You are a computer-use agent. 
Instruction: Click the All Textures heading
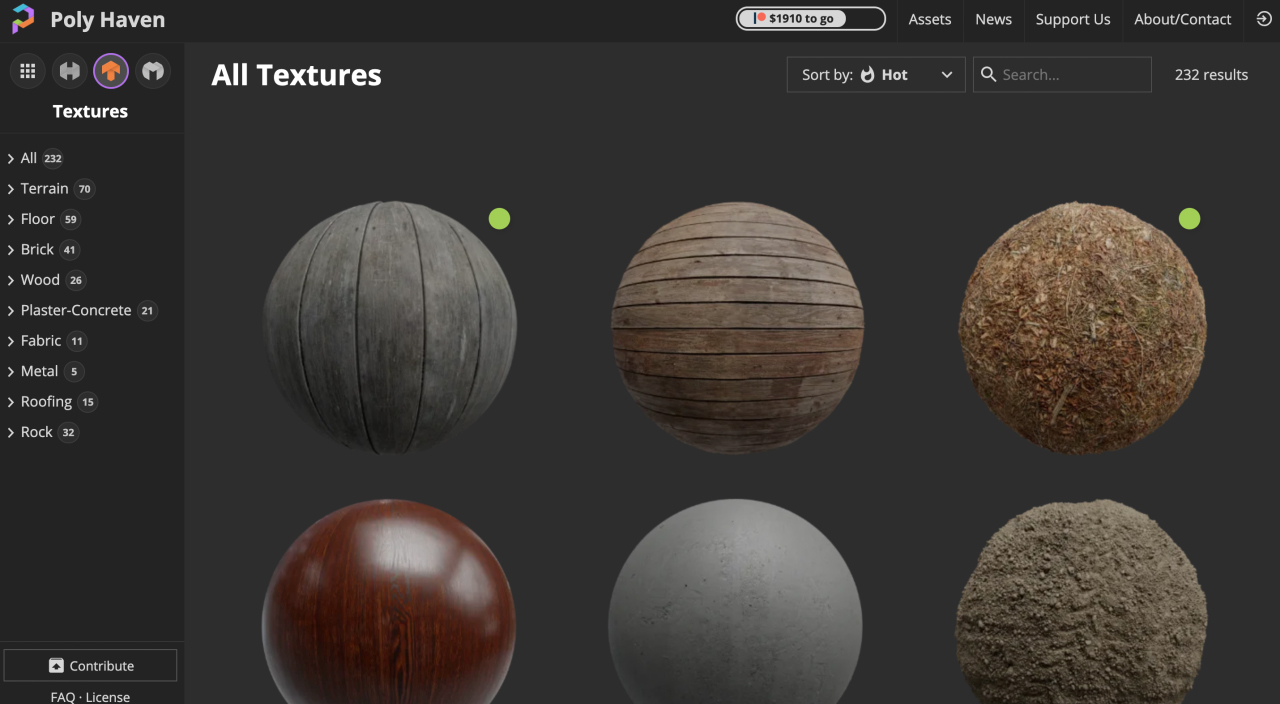(x=296, y=75)
